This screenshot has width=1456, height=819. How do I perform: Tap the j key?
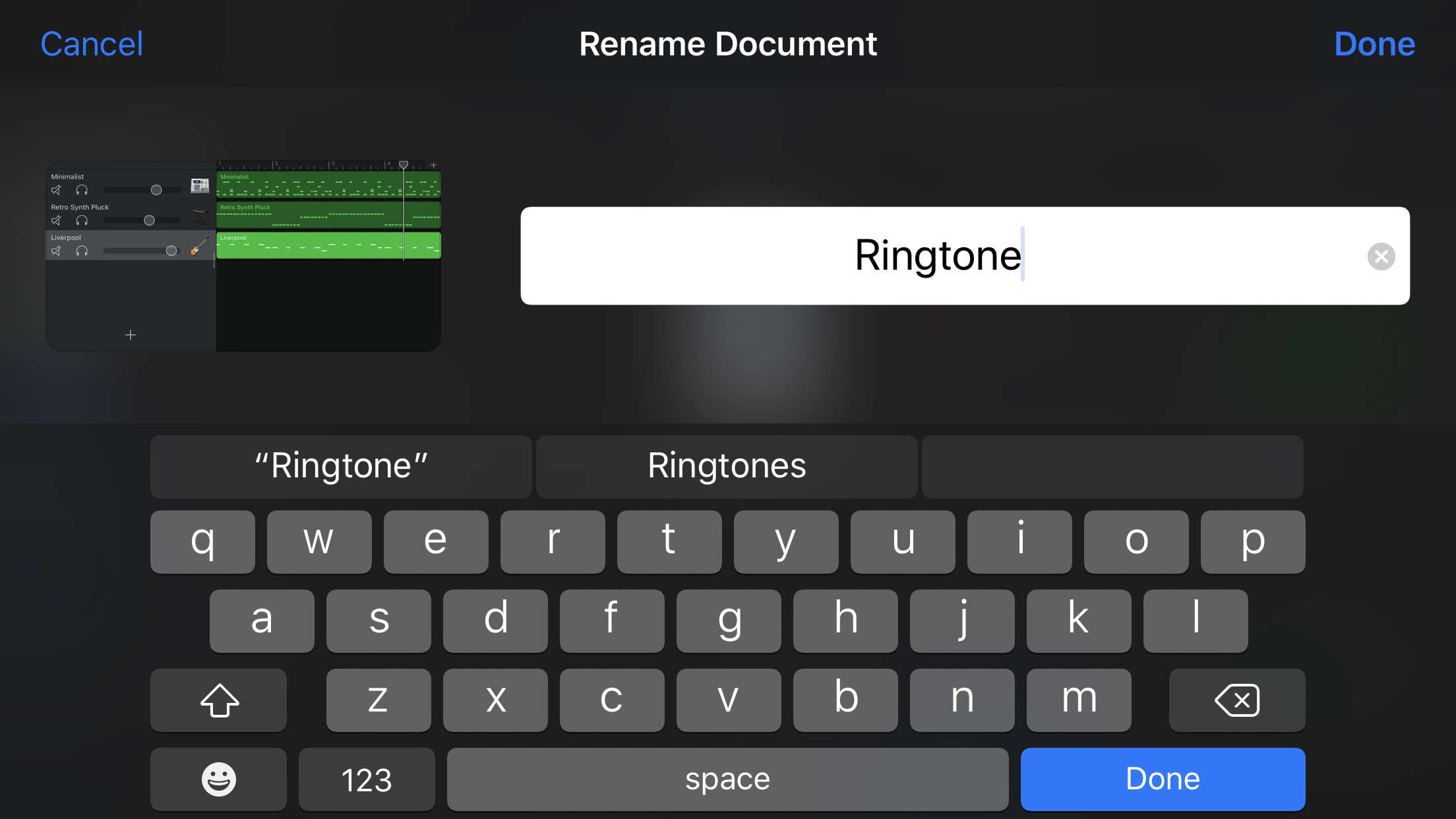pos(962,621)
